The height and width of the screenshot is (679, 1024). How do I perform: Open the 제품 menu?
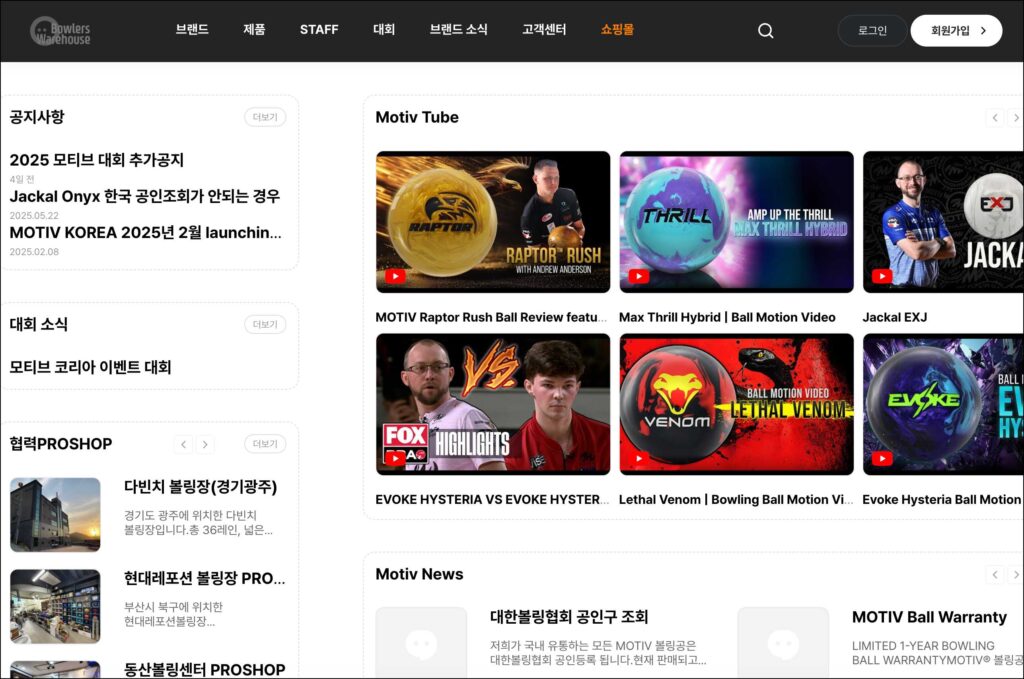pos(254,29)
